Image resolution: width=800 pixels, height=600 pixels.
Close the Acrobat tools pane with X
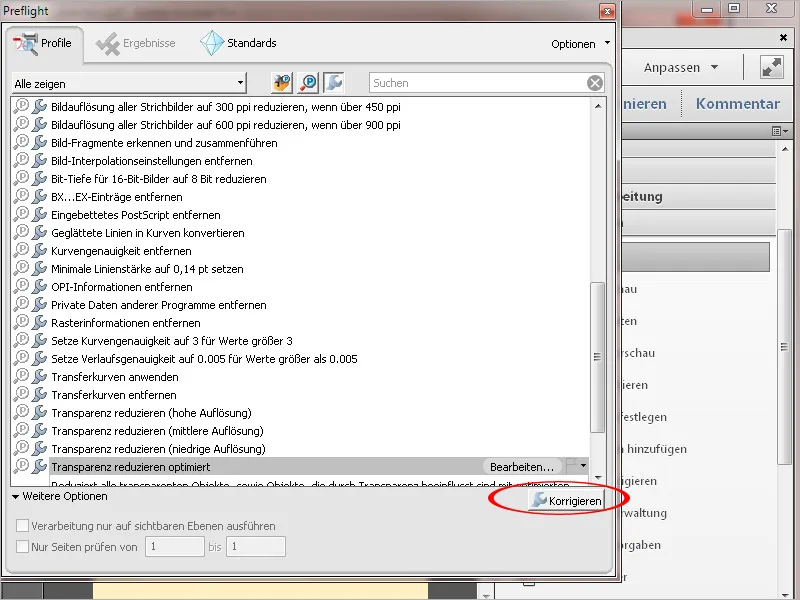783,37
